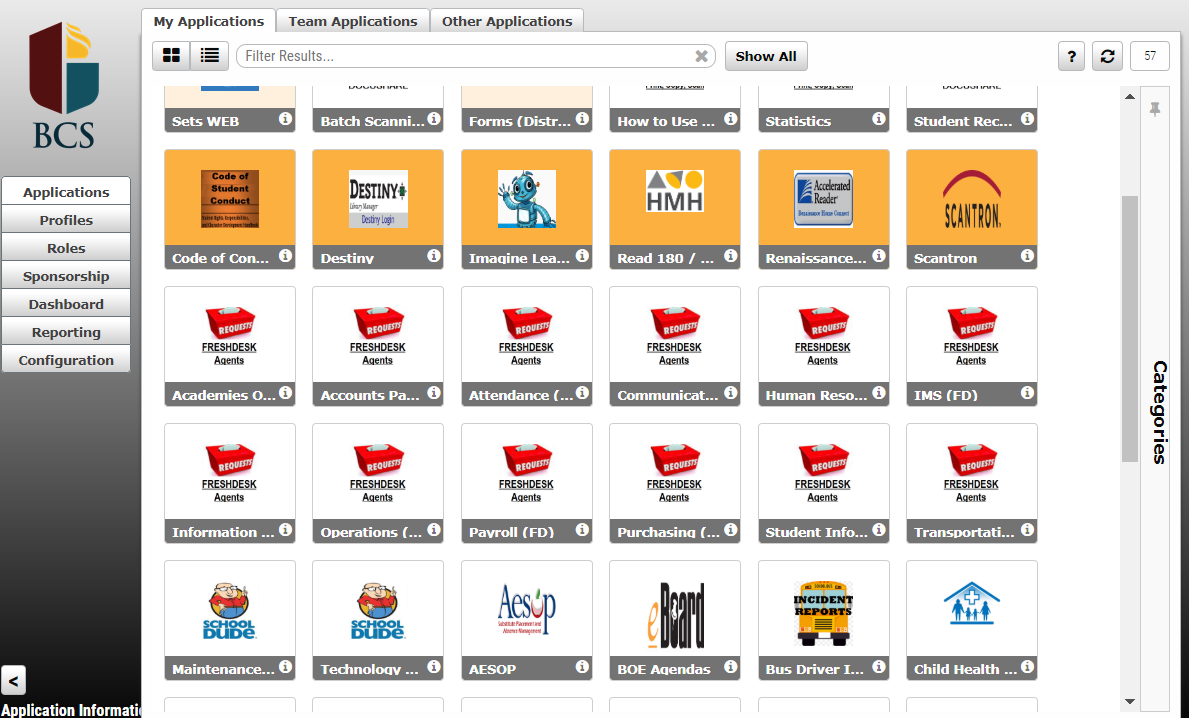Open IMS (FD) Freshdesk tile

tap(971, 346)
